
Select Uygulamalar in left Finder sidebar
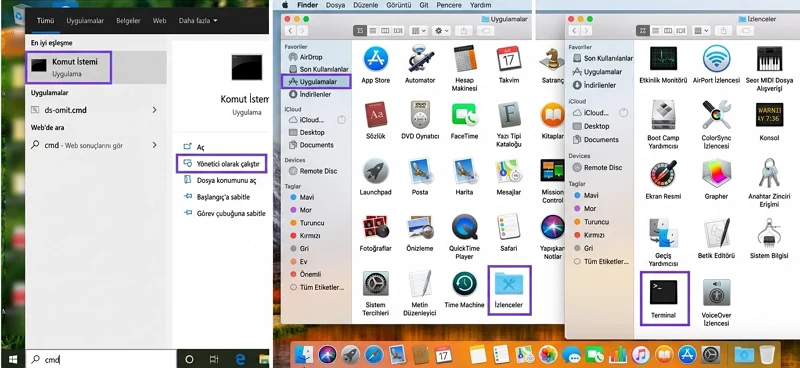coord(316,82)
